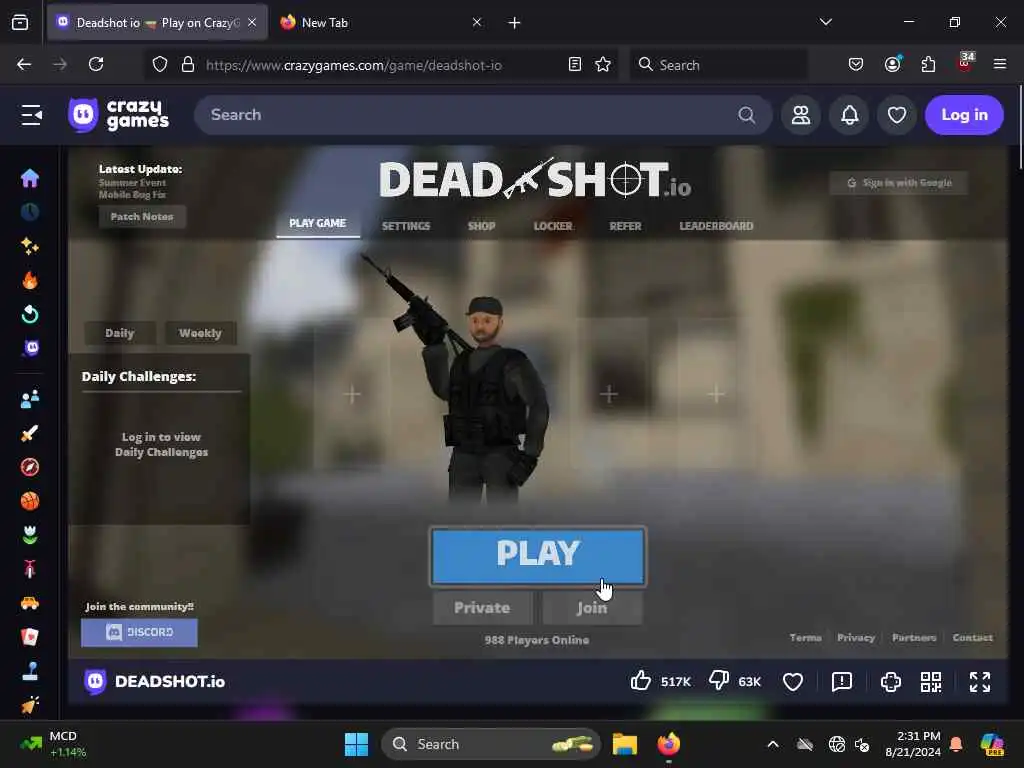Open the LEADERBOARD tab
1024x768 pixels.
716,226
